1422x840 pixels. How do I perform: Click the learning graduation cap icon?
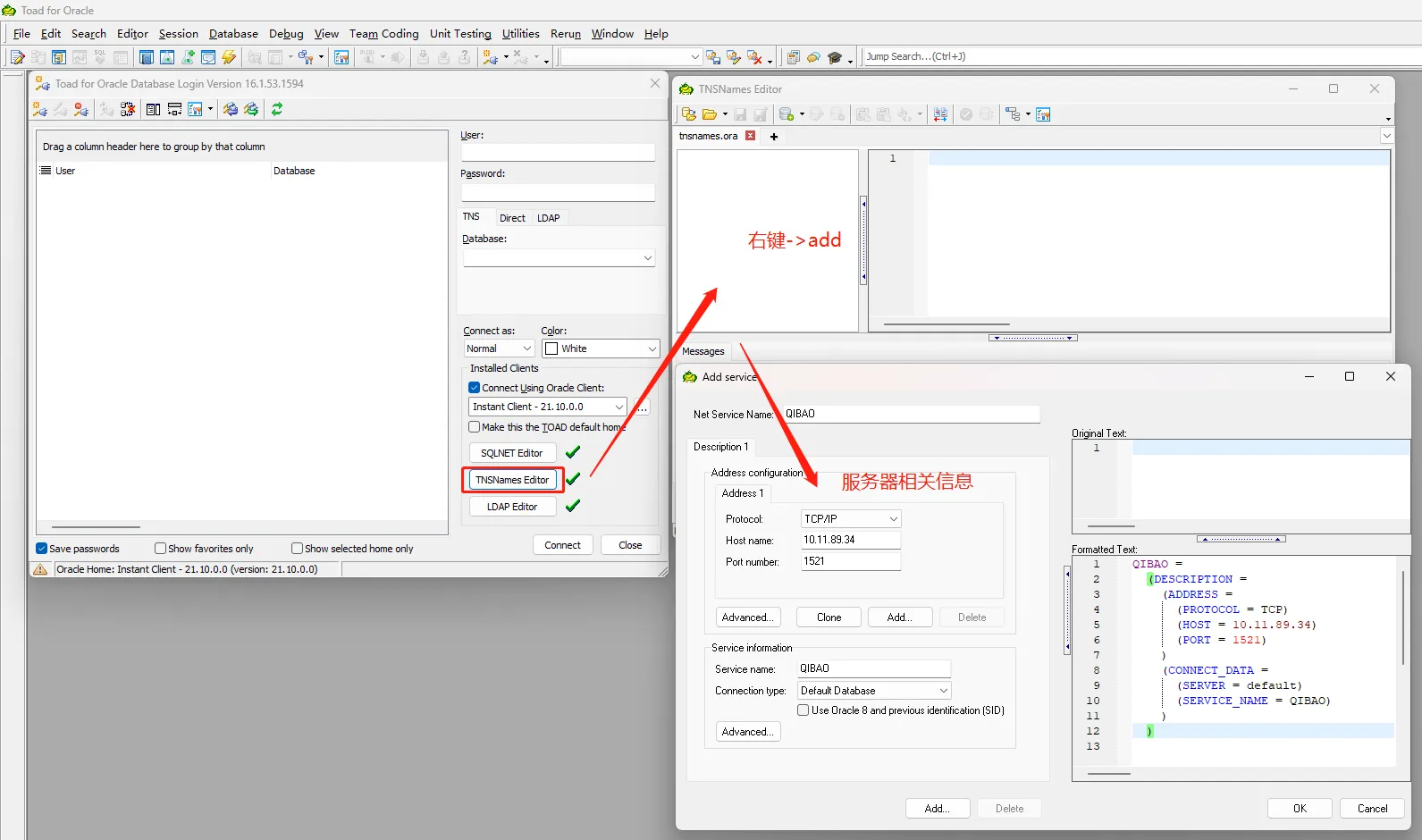coord(835,57)
